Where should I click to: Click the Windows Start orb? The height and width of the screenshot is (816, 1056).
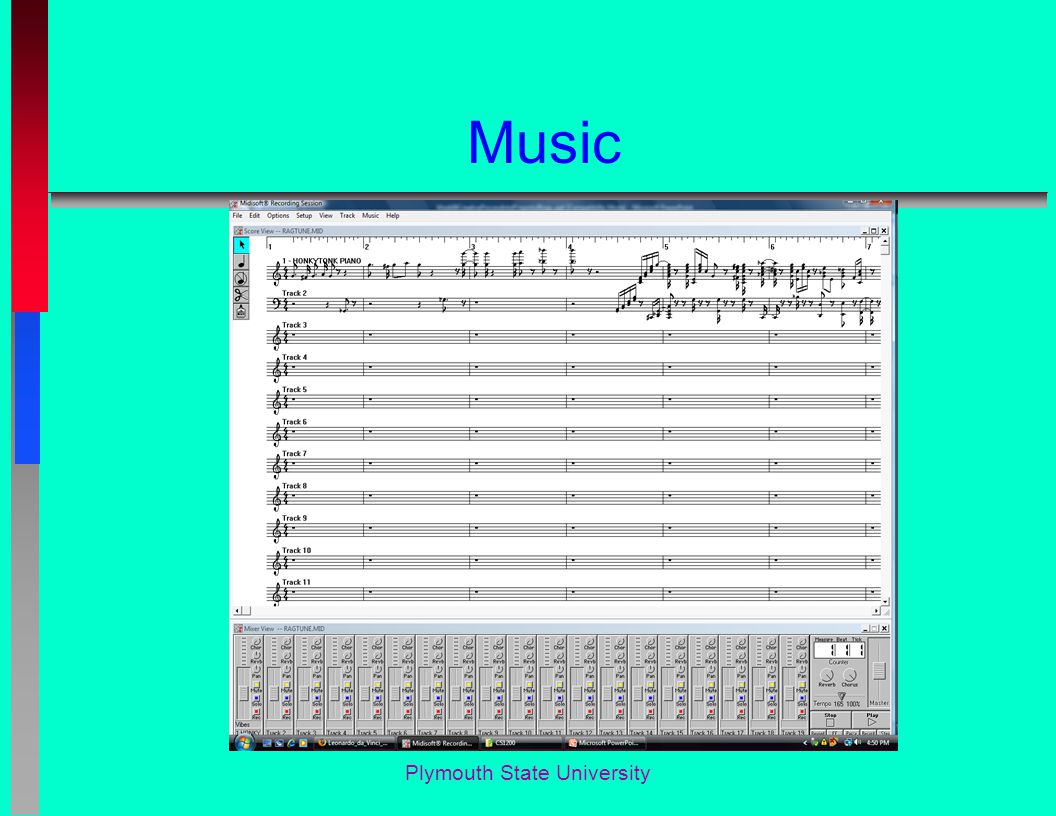point(244,743)
